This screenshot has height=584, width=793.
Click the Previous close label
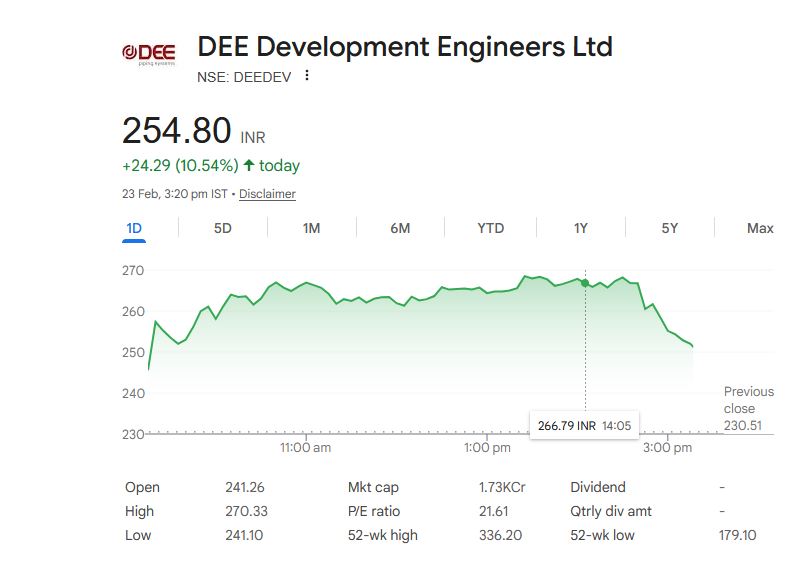coord(748,400)
